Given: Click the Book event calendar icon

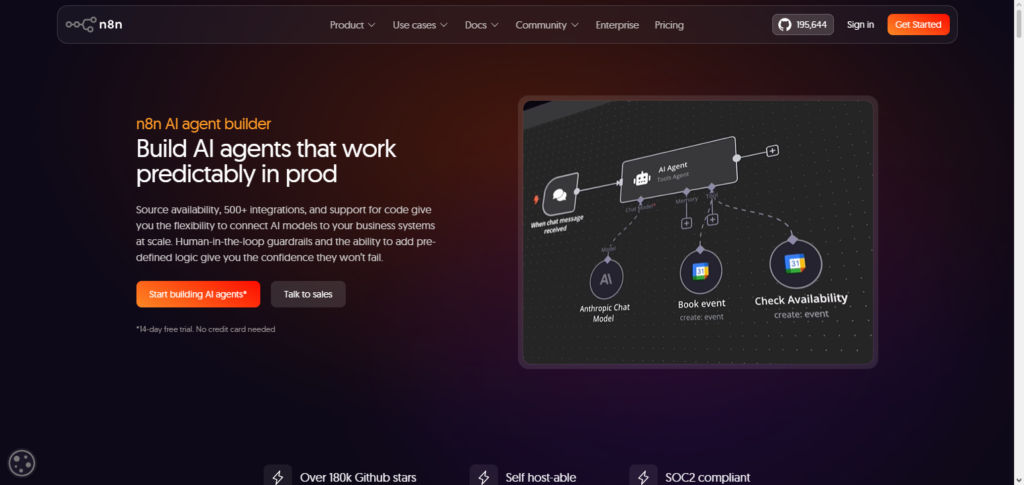Looking at the screenshot, I should (x=701, y=271).
